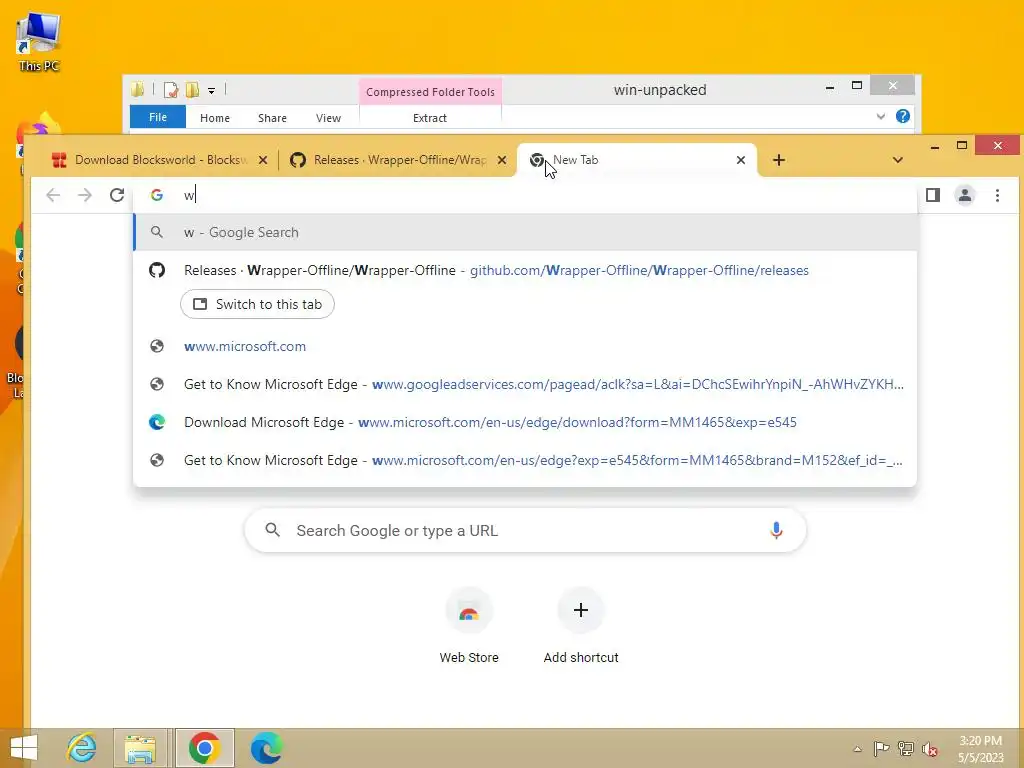This screenshot has height=768, width=1024.
Task: Select Download Microsoft Edge suggestion
Action: point(525,422)
